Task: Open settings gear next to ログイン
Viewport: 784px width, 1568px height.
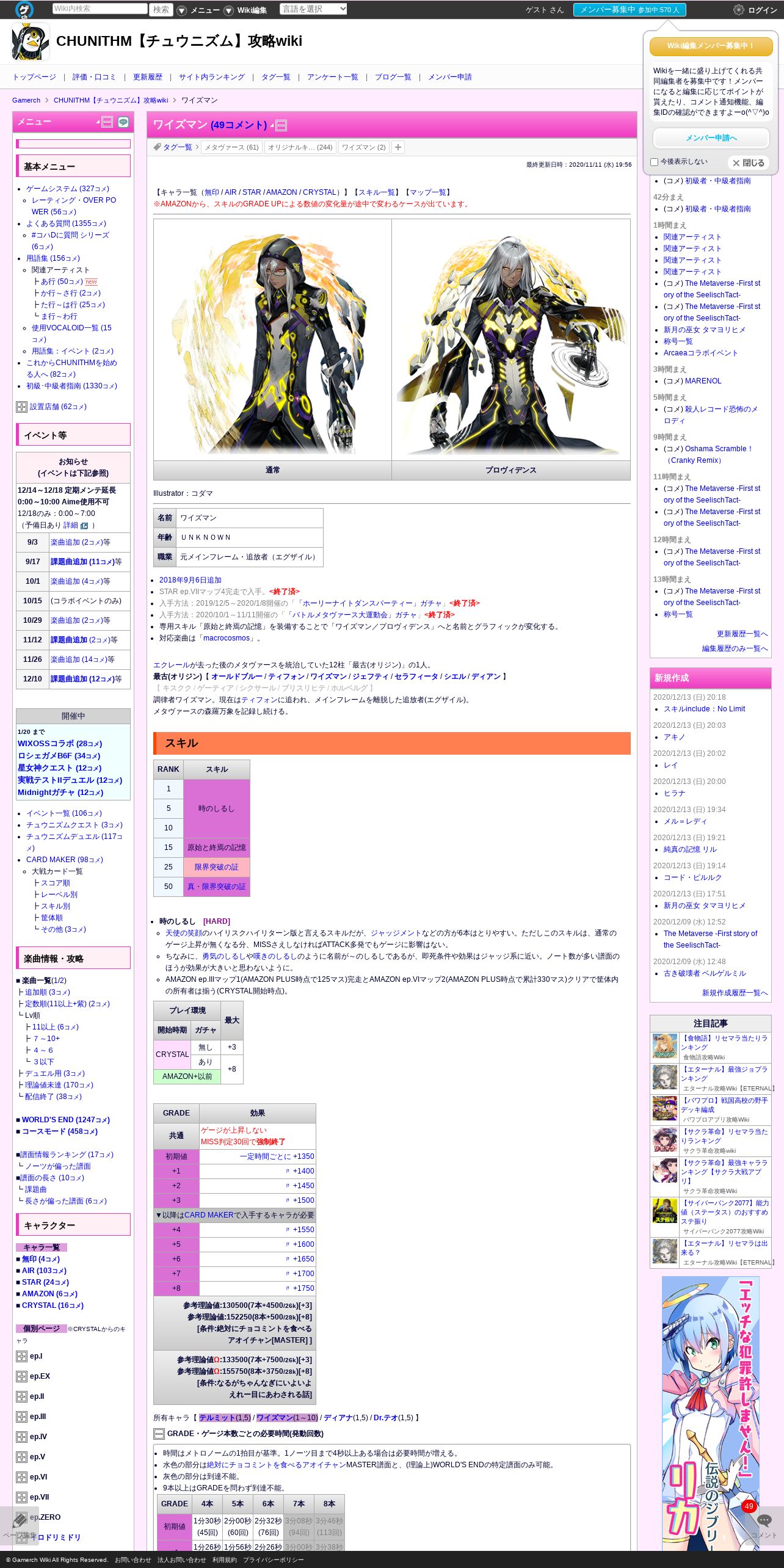Action: pos(738,10)
